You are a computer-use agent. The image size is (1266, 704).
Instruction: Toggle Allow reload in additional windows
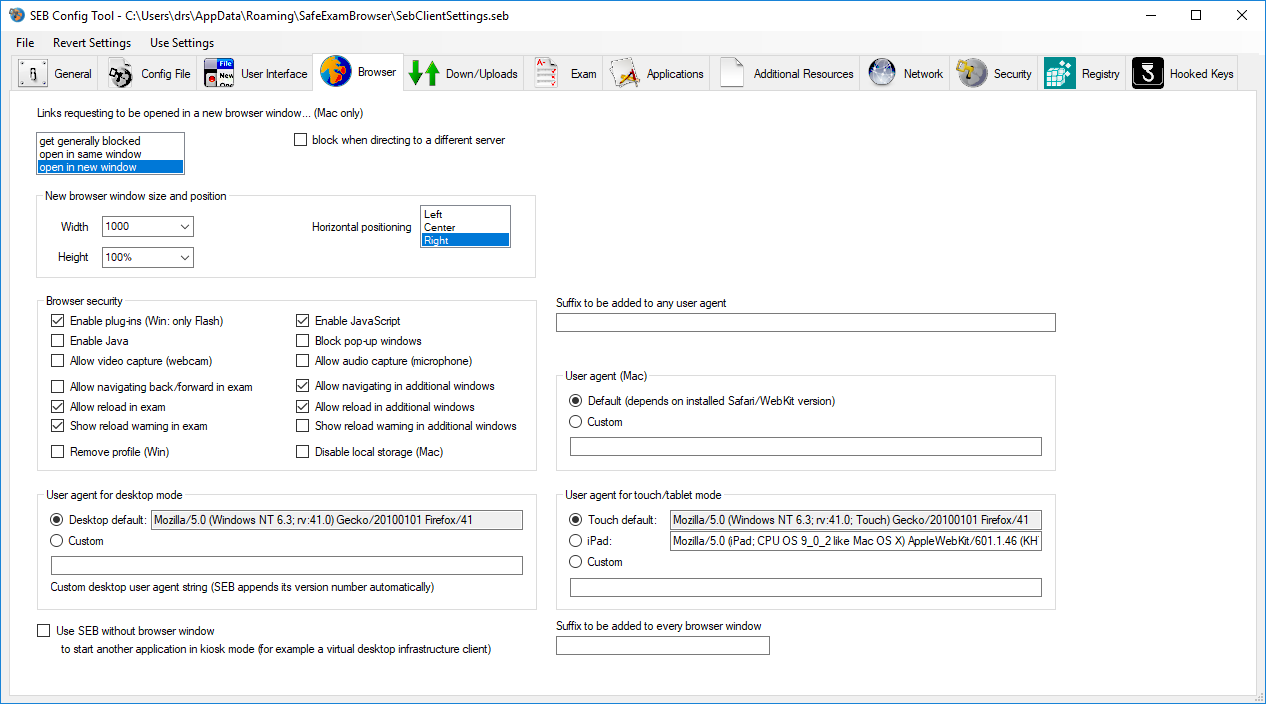(x=302, y=407)
